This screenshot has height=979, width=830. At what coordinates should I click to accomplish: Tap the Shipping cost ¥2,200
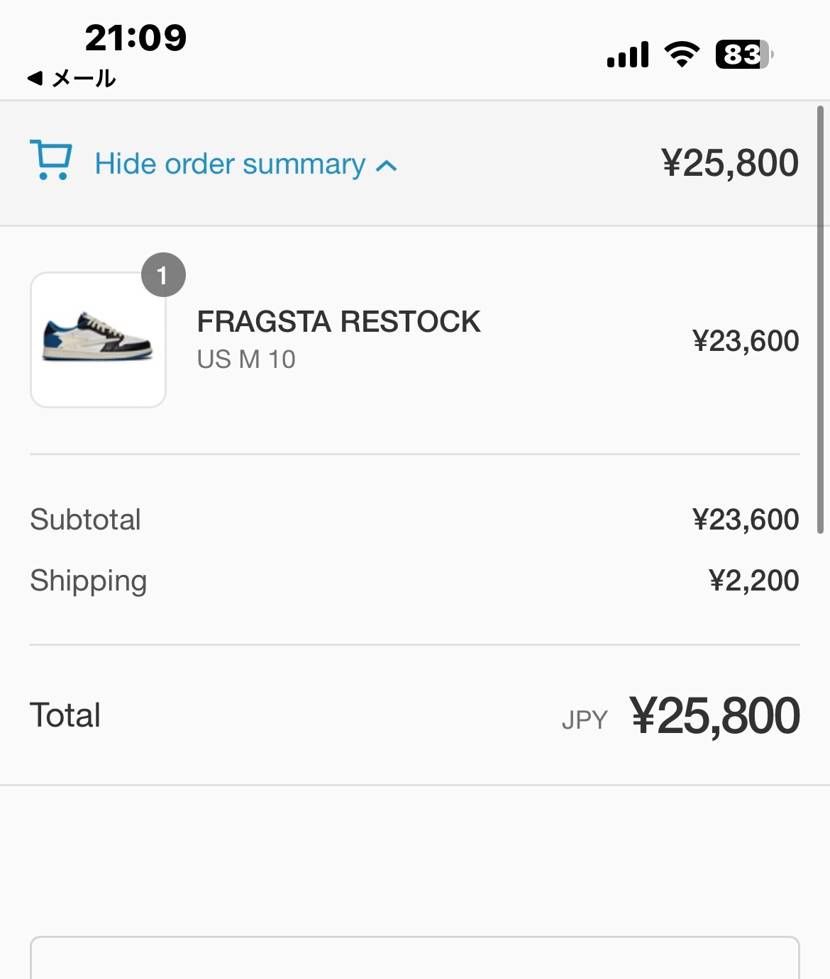tap(753, 580)
